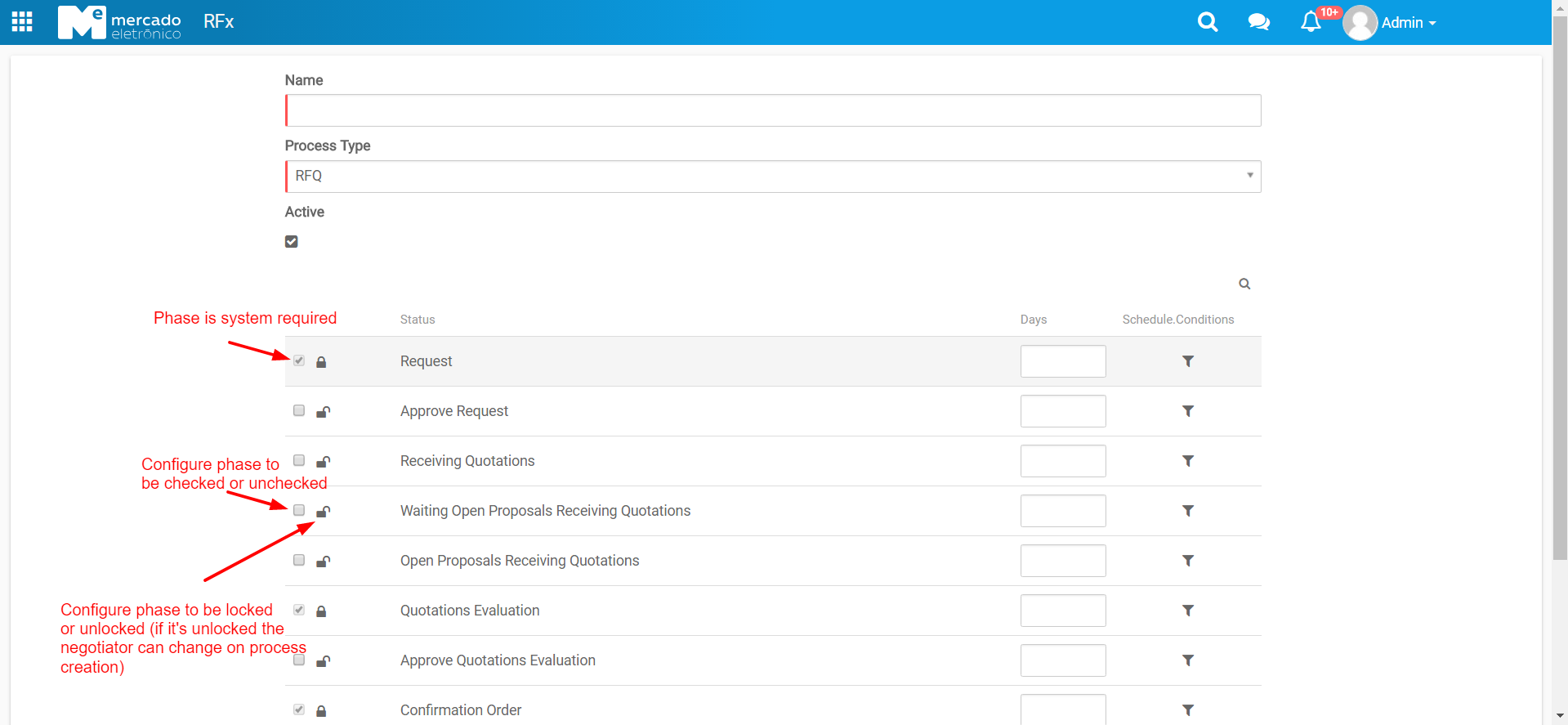The height and width of the screenshot is (725, 1568).
Task: Click the scroll down arrow of scrollbar
Action: [x=1560, y=717]
